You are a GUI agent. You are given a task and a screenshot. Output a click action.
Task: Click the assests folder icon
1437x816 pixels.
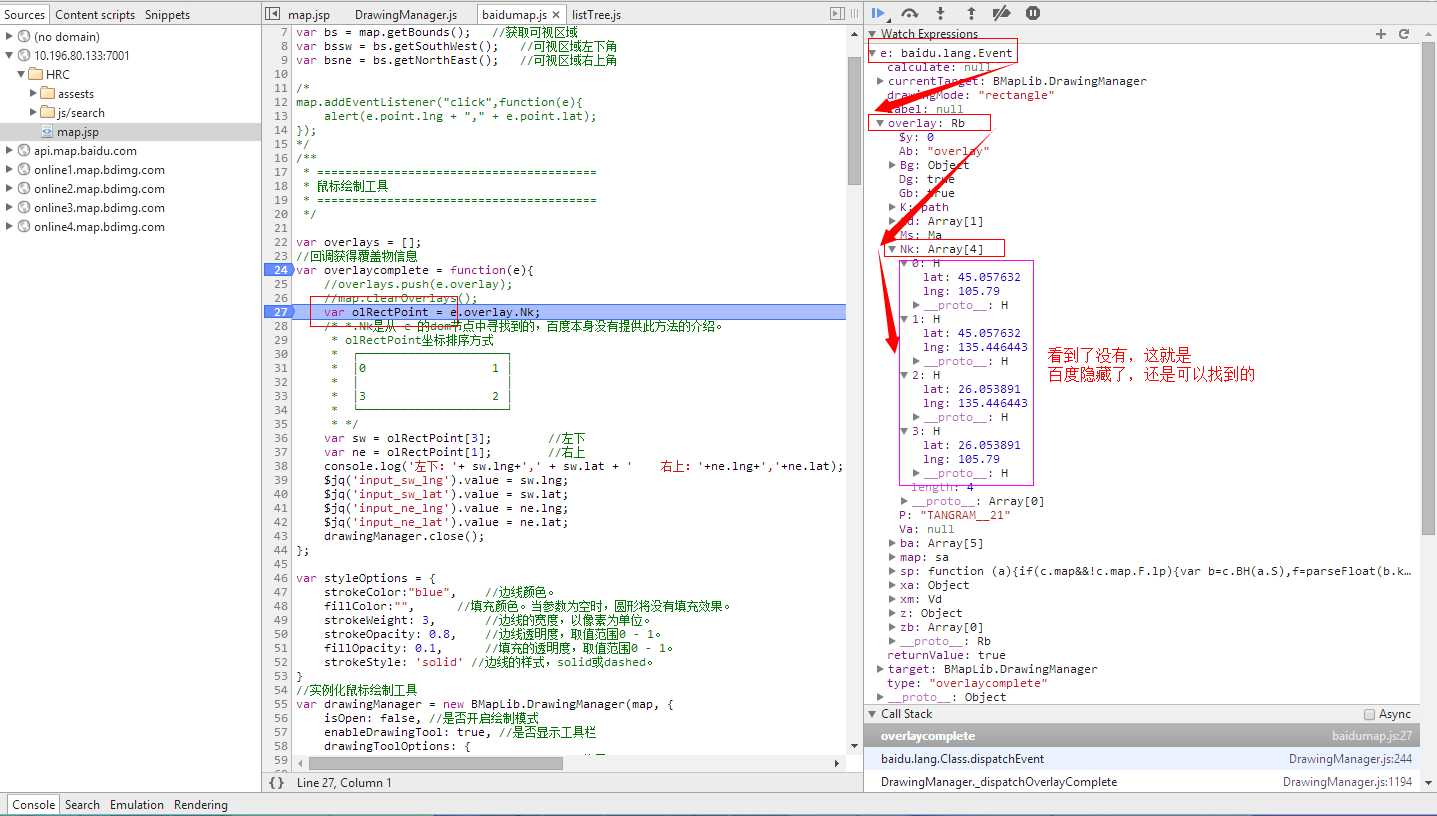tap(48, 94)
